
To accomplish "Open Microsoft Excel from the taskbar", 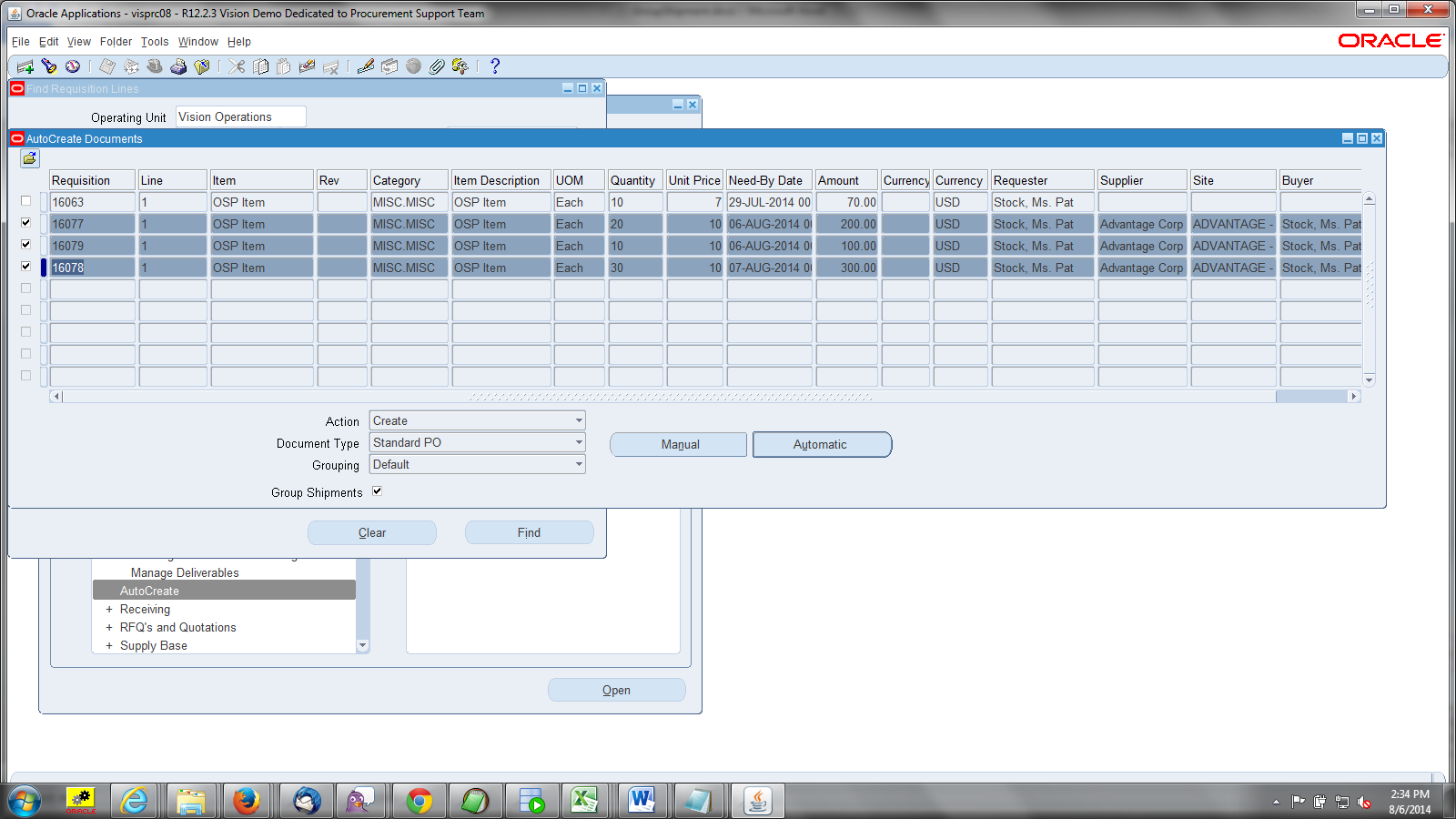I will tap(584, 801).
